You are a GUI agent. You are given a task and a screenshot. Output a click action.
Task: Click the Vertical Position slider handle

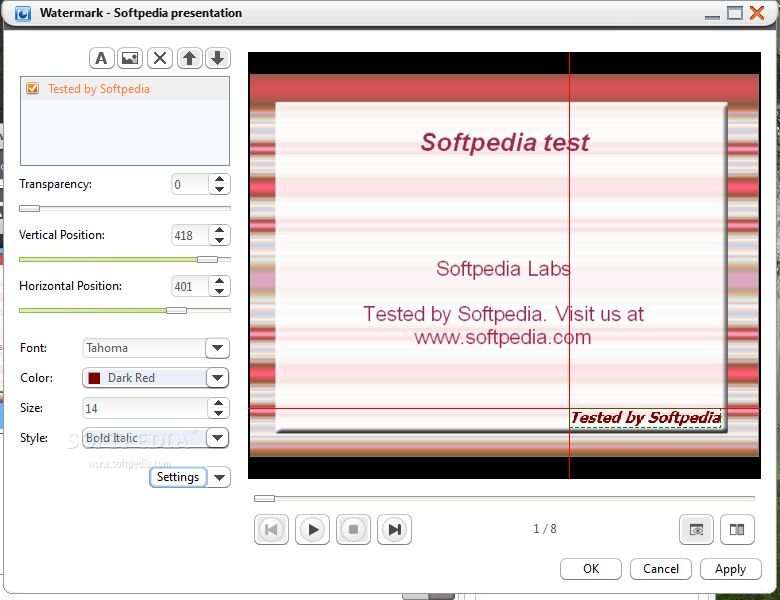coord(207,259)
